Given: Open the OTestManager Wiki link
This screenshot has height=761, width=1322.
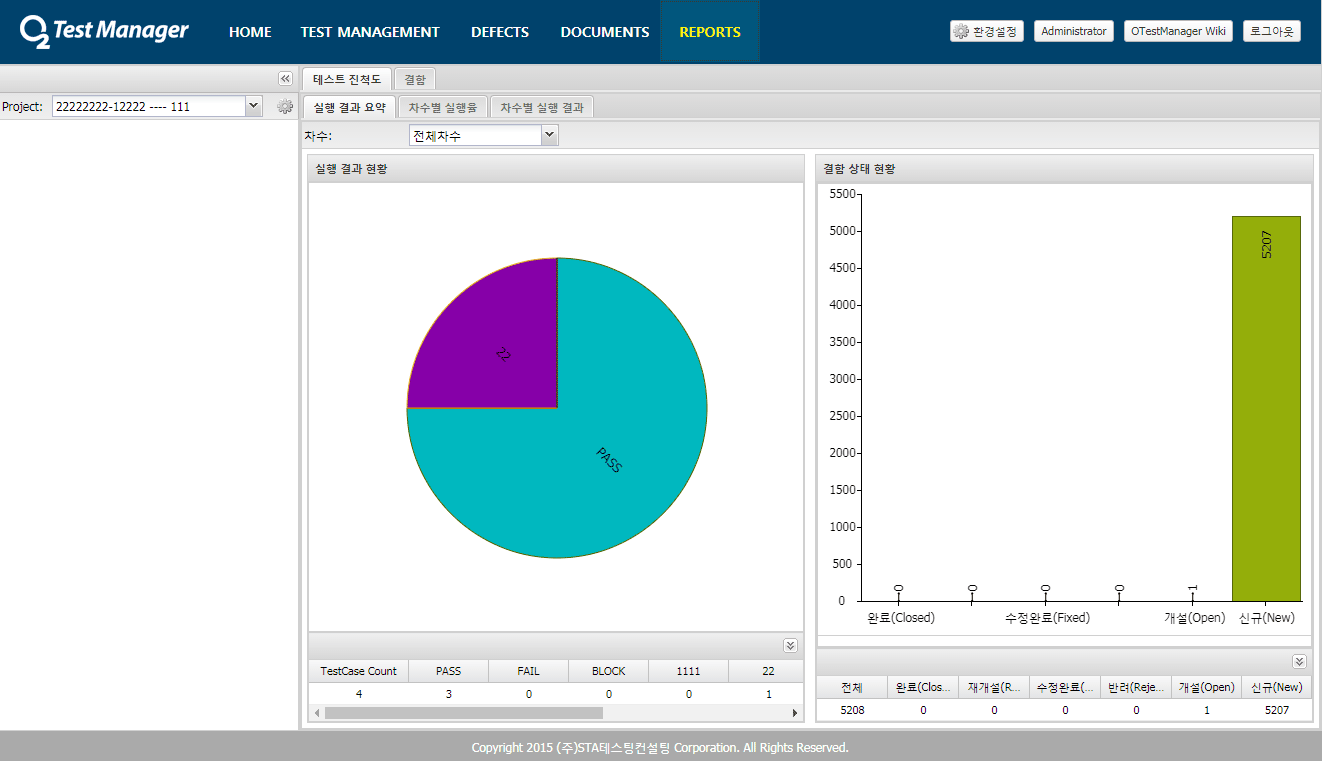Looking at the screenshot, I should click(x=1178, y=31).
